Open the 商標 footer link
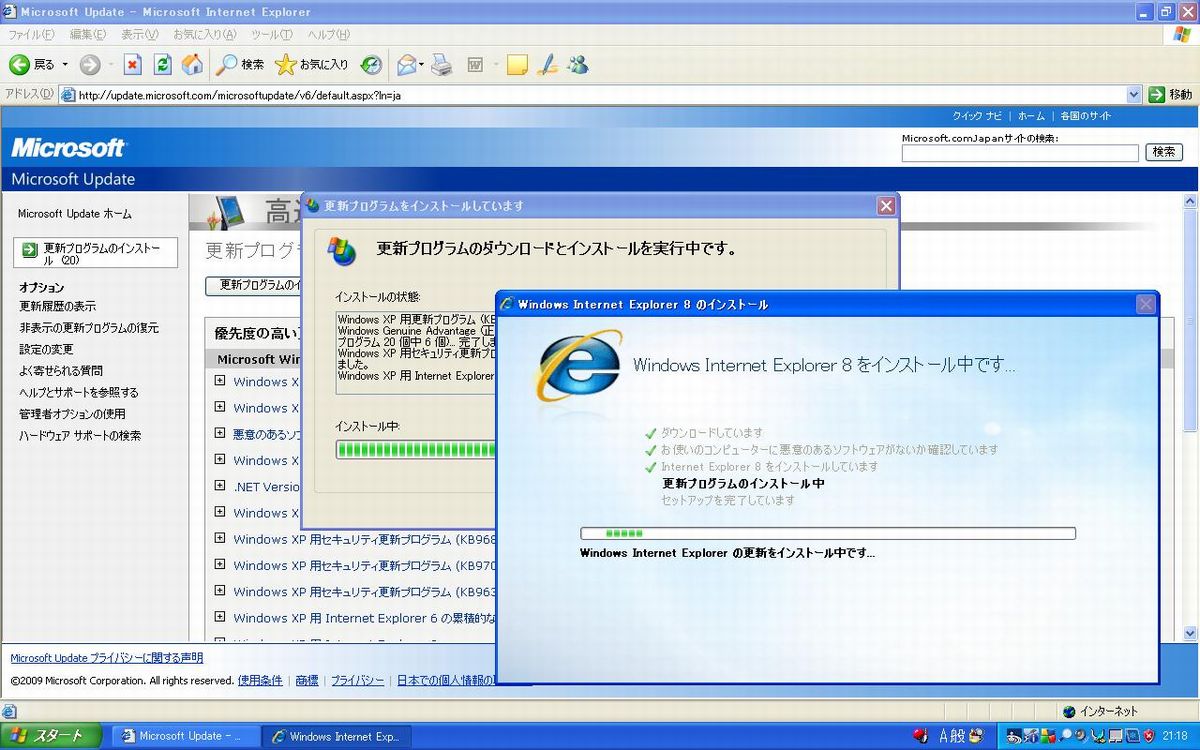 pyautogui.click(x=307, y=681)
